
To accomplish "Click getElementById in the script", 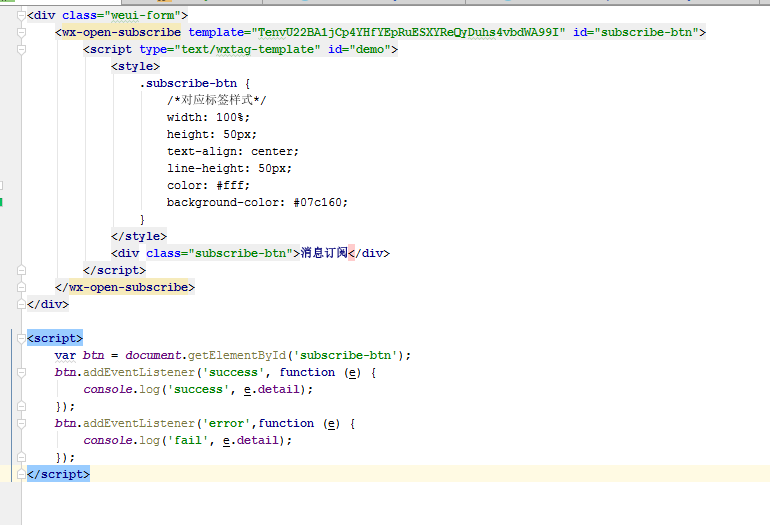I will 237,356.
